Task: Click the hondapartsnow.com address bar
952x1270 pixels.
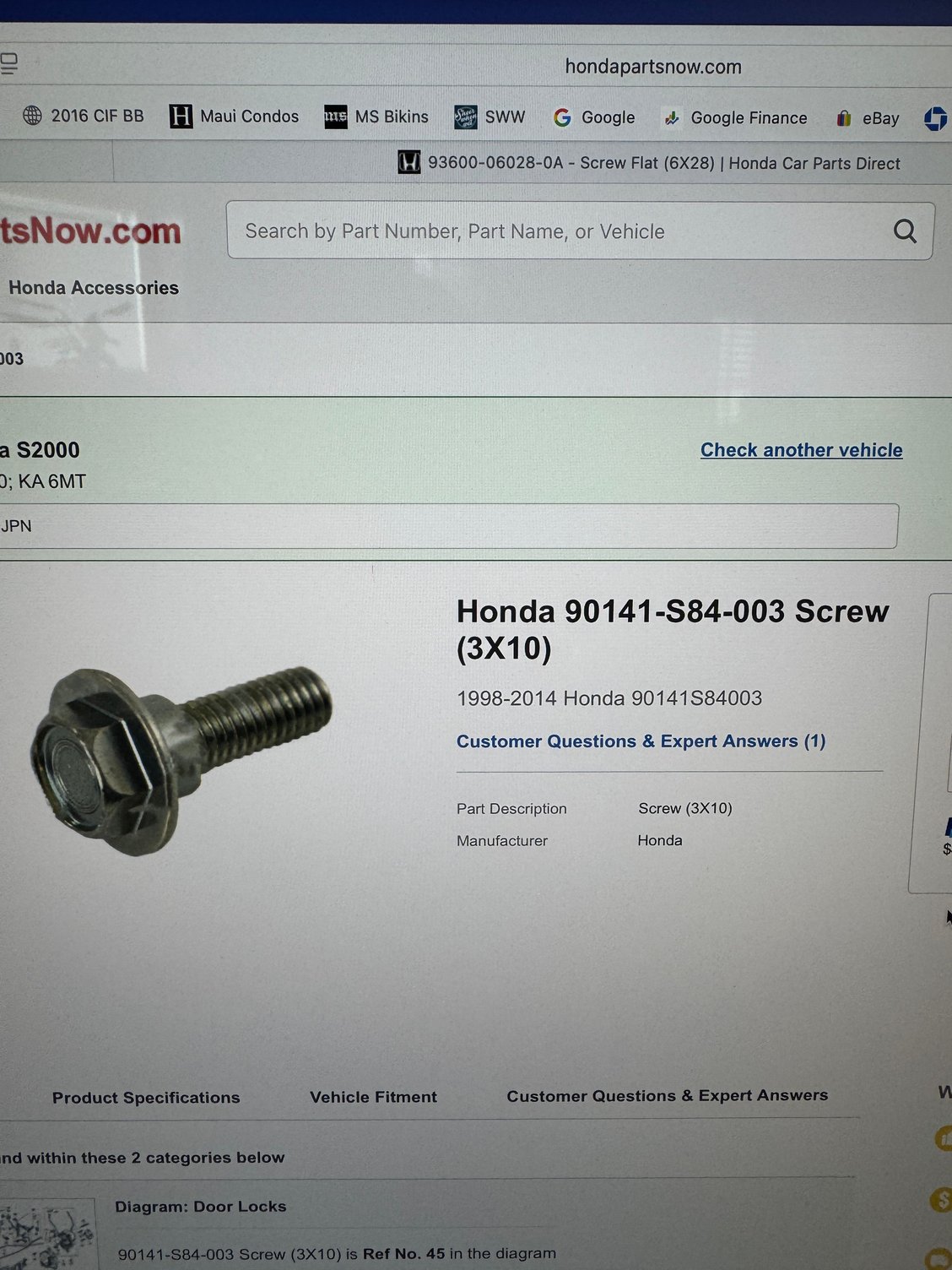Action: [653, 67]
